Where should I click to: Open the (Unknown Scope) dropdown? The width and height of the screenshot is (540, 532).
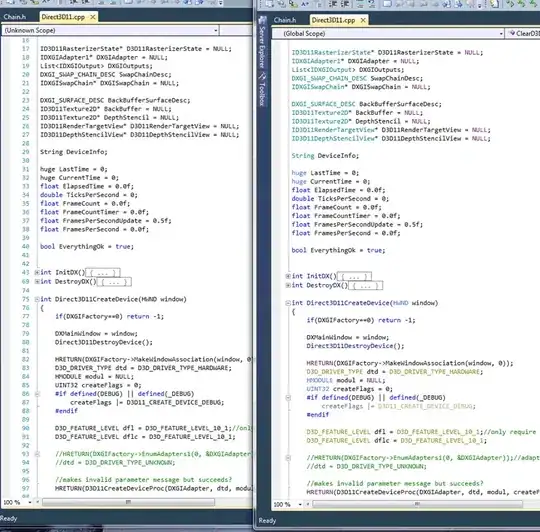111,30
